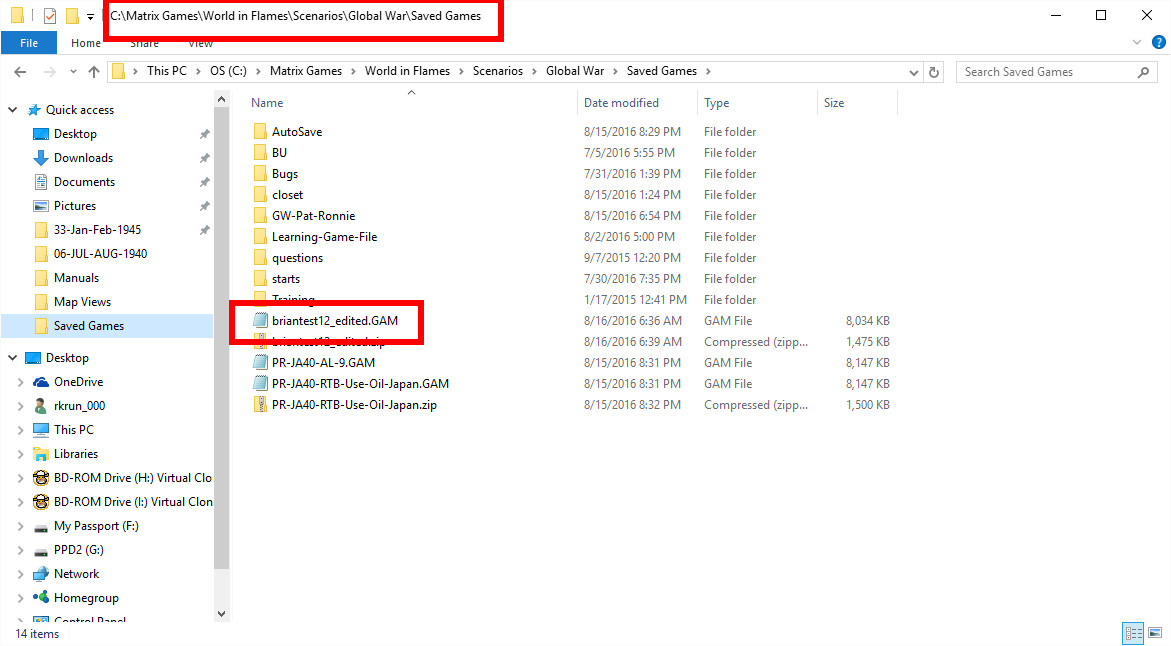
Task: Select the closet folder
Action: (x=288, y=194)
